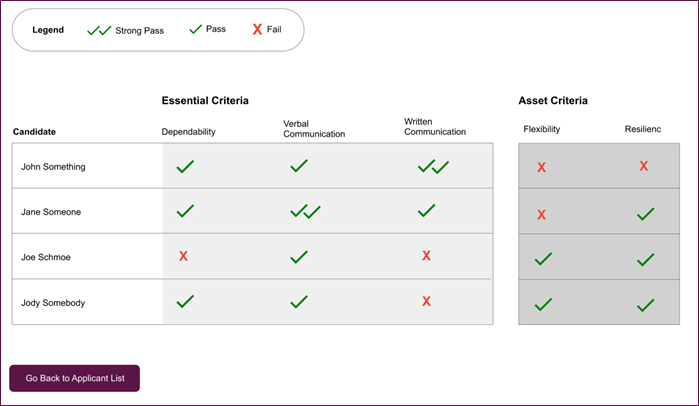Click the Strong Pass legend text

click(140, 31)
